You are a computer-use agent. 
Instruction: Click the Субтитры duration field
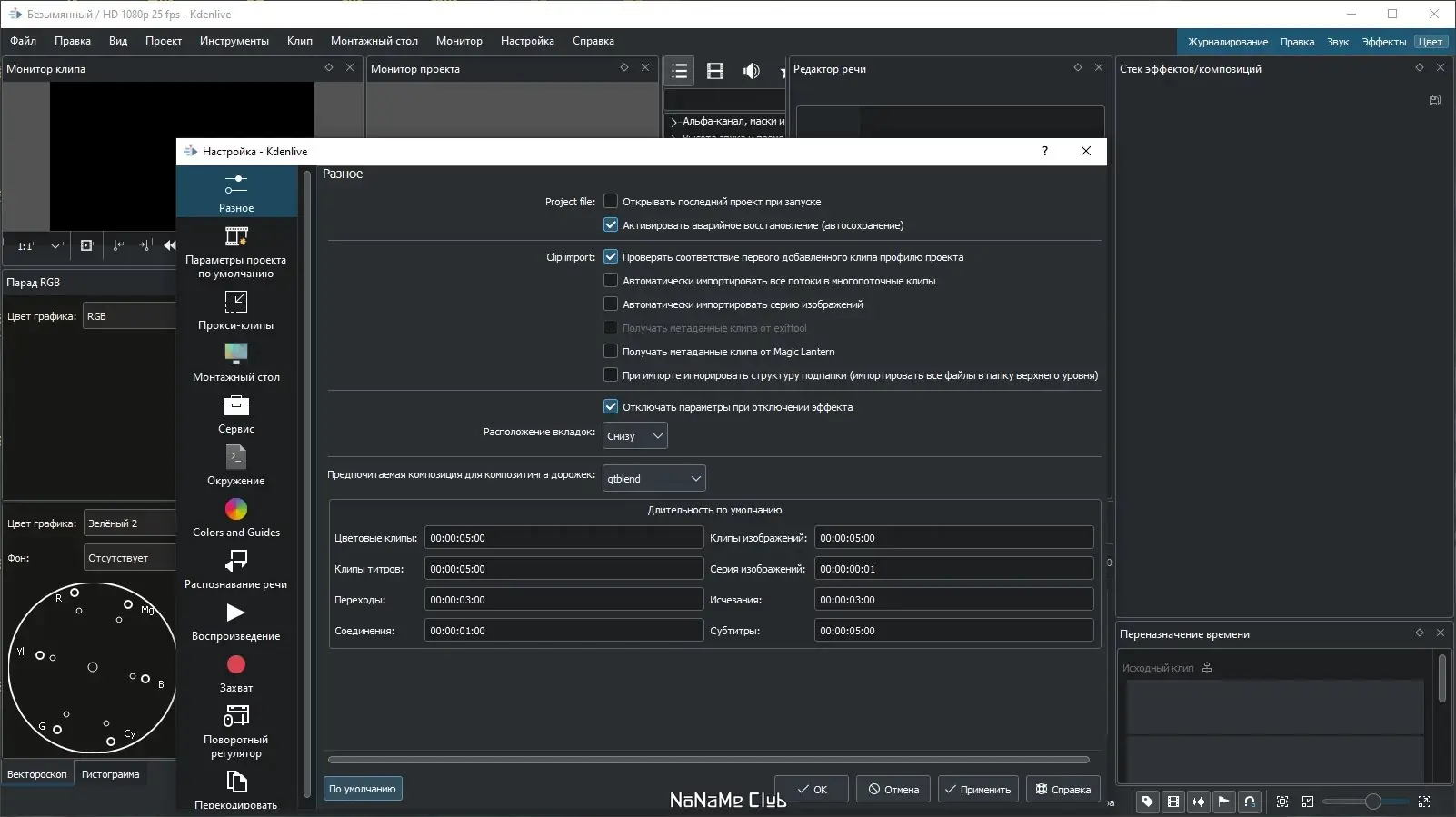953,631
